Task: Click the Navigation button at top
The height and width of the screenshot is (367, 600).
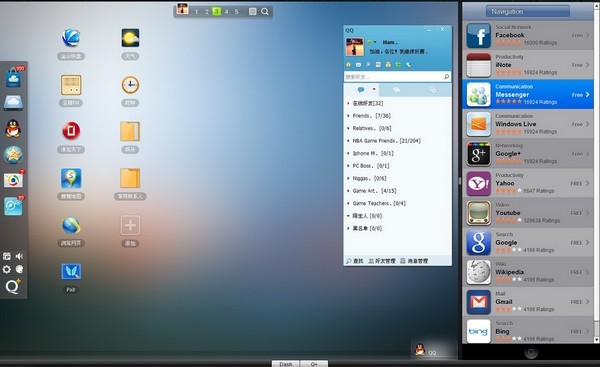Action: [x=528, y=11]
